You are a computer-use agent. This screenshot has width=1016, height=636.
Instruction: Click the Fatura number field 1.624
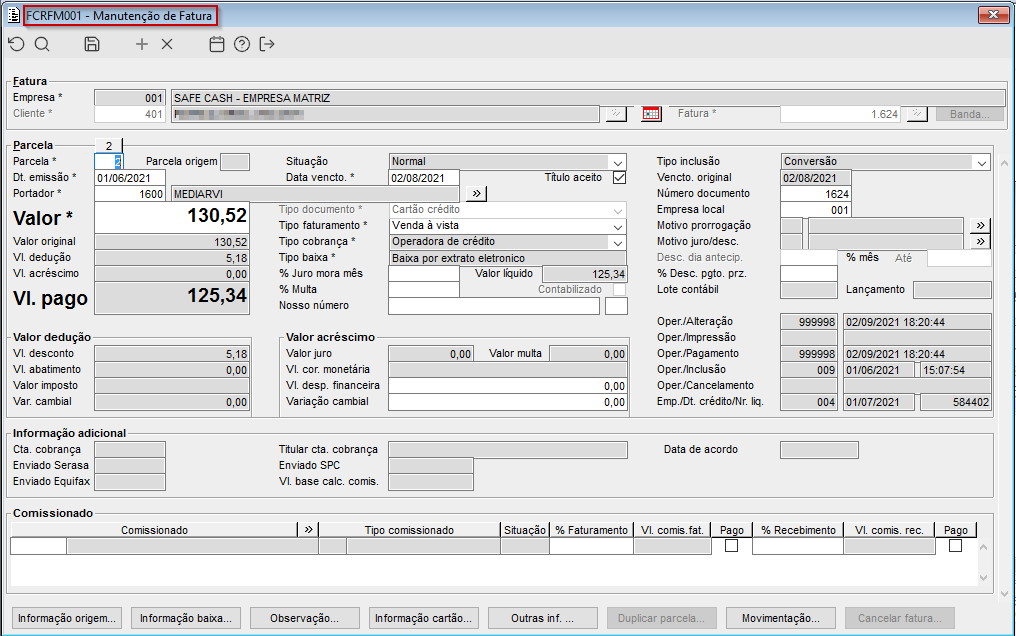[x=840, y=114]
